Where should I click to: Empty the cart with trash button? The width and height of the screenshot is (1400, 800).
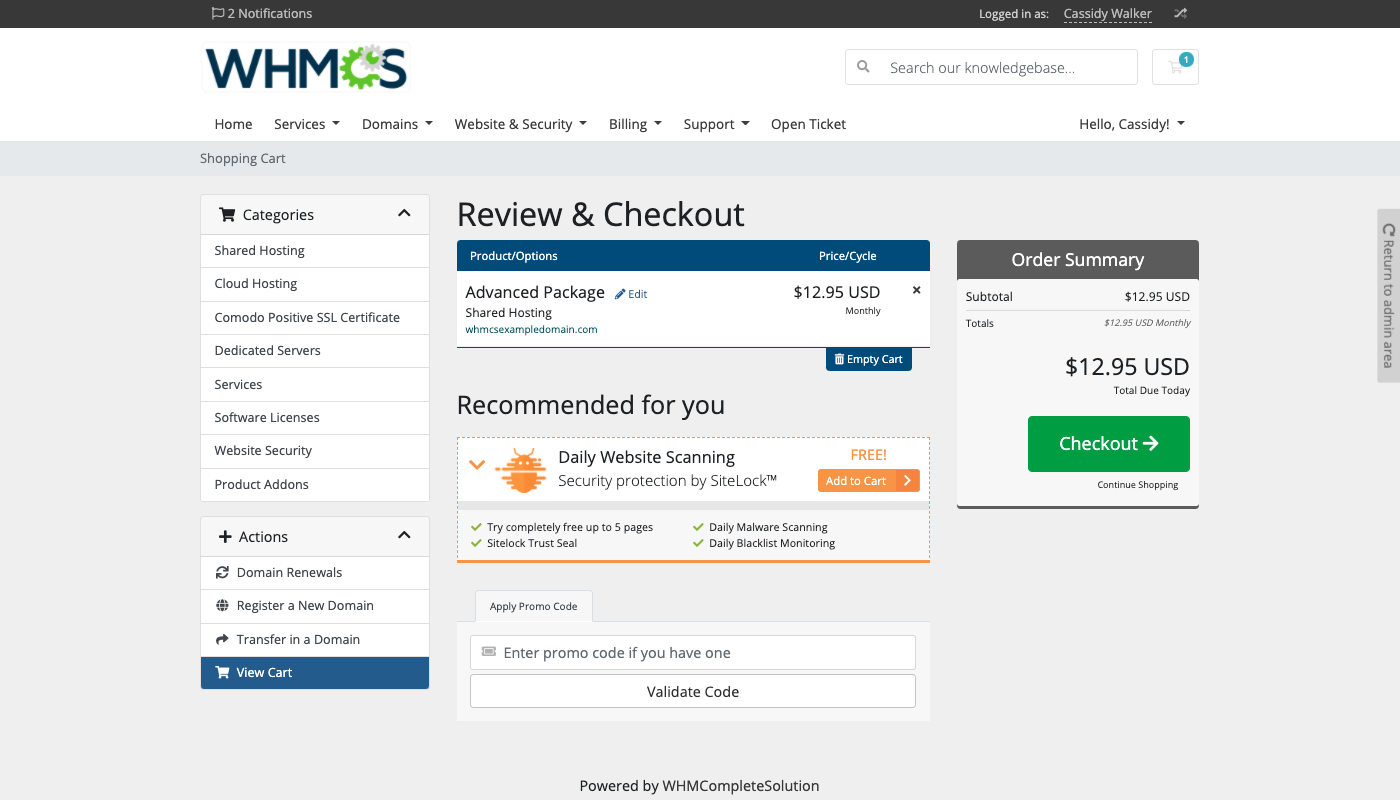868,359
